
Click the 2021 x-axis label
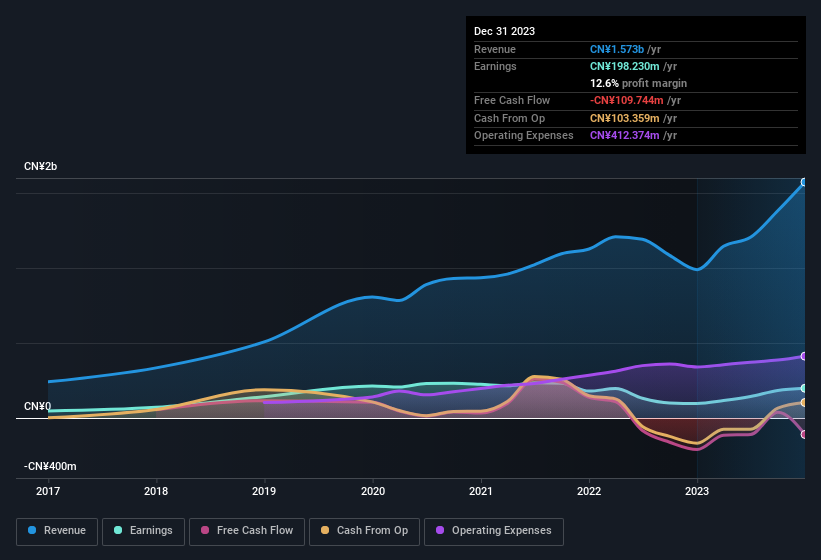pos(481,491)
